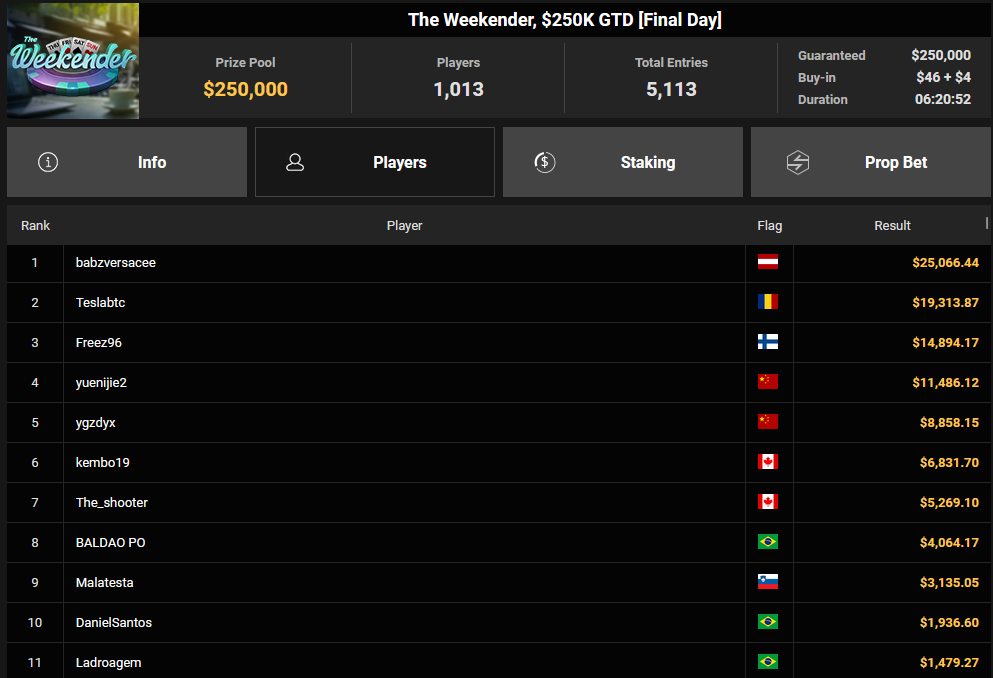Click the Players person icon

(295, 162)
